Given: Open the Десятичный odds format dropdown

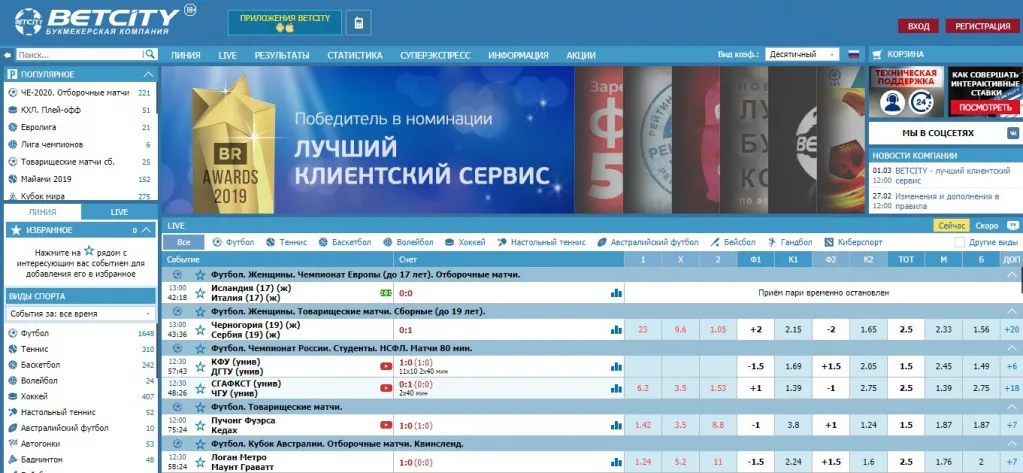Looking at the screenshot, I should tap(802, 55).
